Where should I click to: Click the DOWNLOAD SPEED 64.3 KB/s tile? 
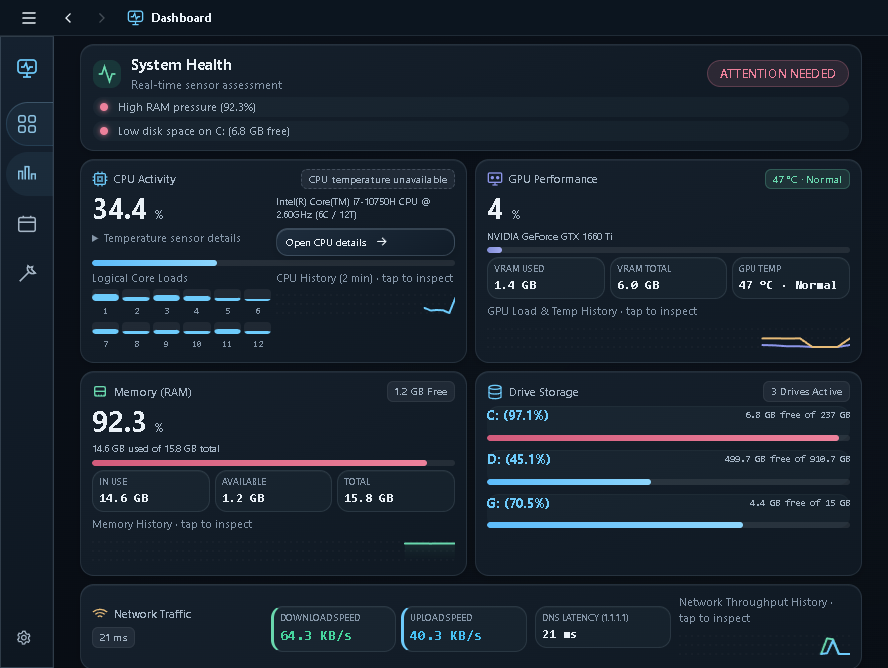click(x=334, y=628)
